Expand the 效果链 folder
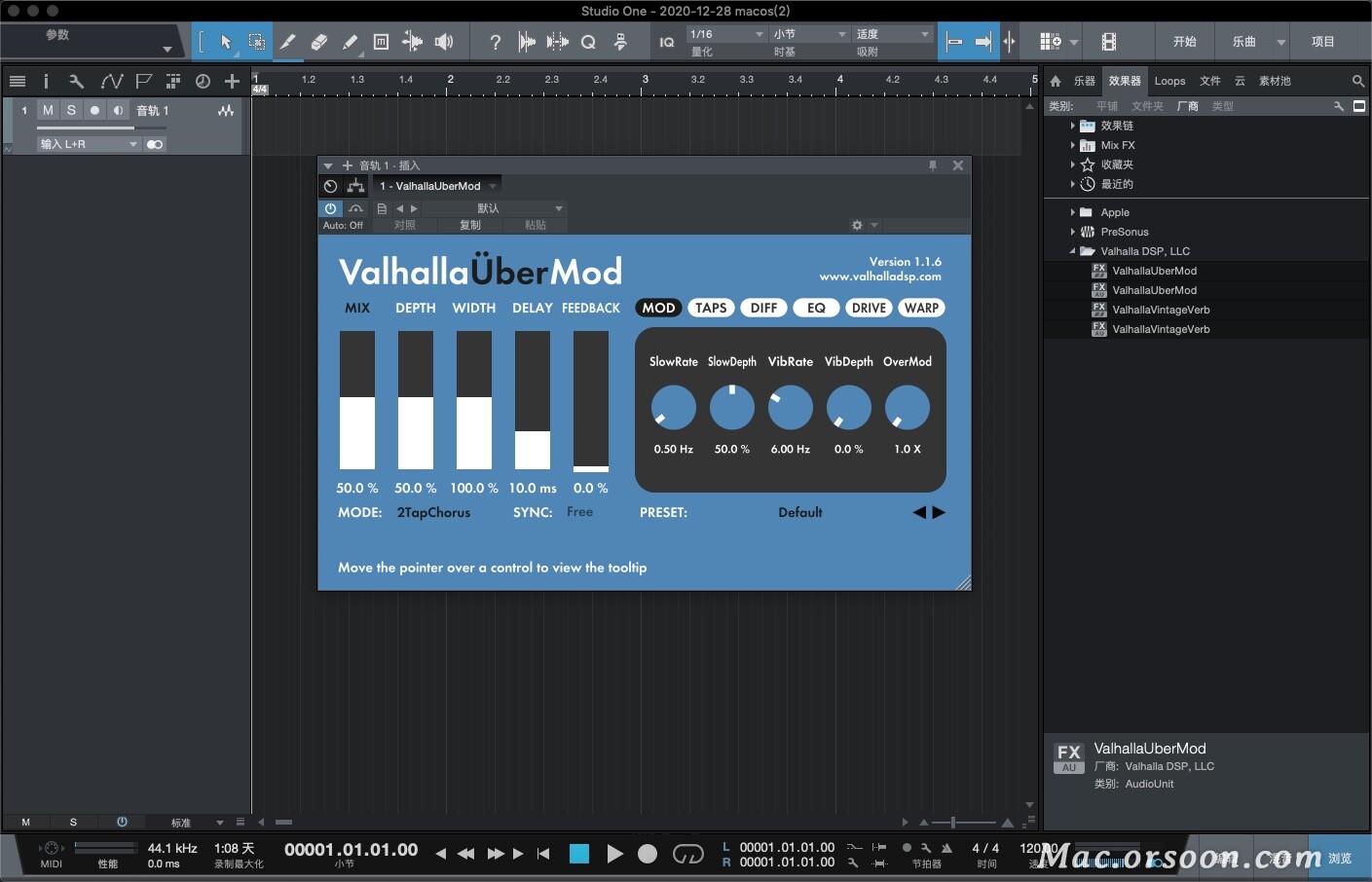Viewport: 1372px width, 882px height. [x=1073, y=126]
